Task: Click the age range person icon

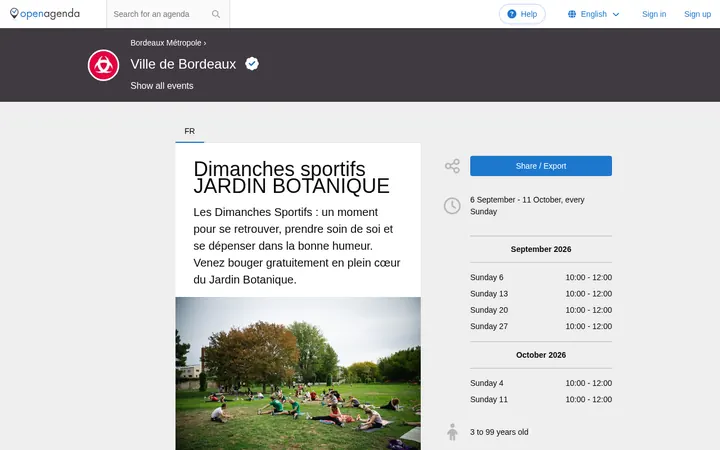Action: tap(452, 432)
